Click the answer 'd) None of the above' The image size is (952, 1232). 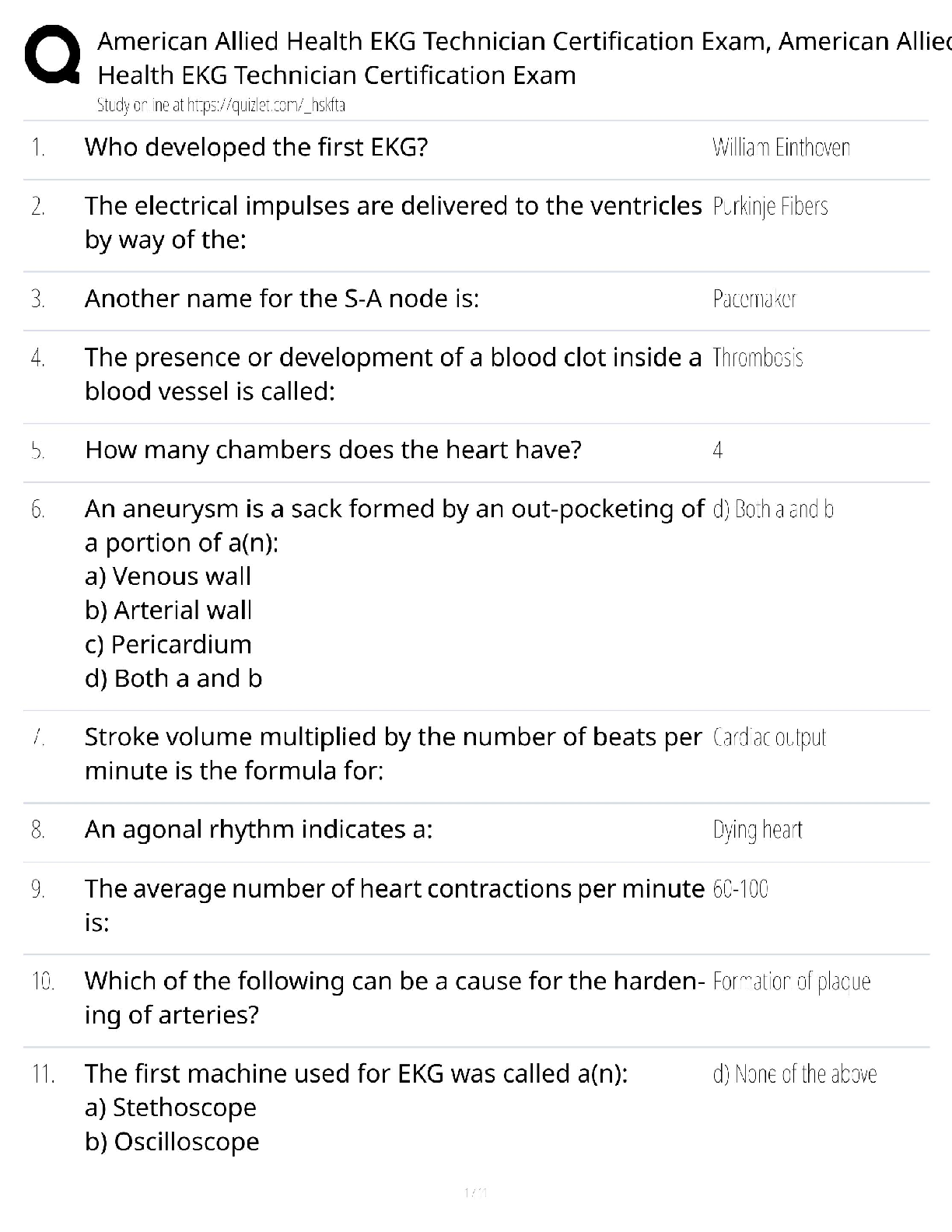pyautogui.click(x=795, y=1074)
